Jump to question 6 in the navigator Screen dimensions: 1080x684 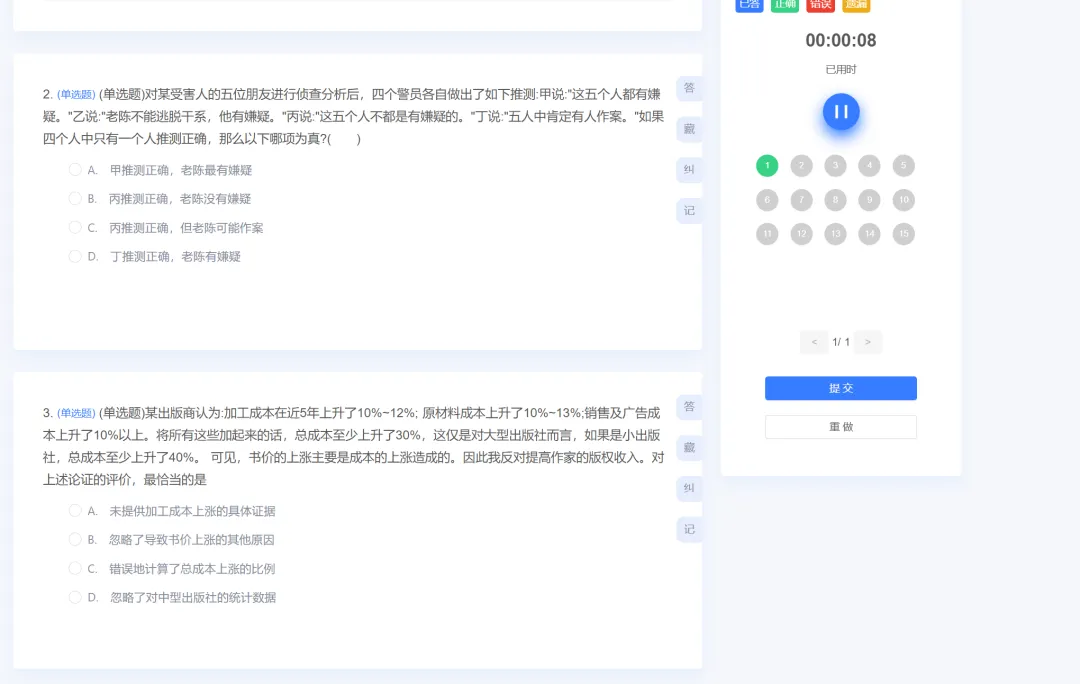click(x=767, y=200)
